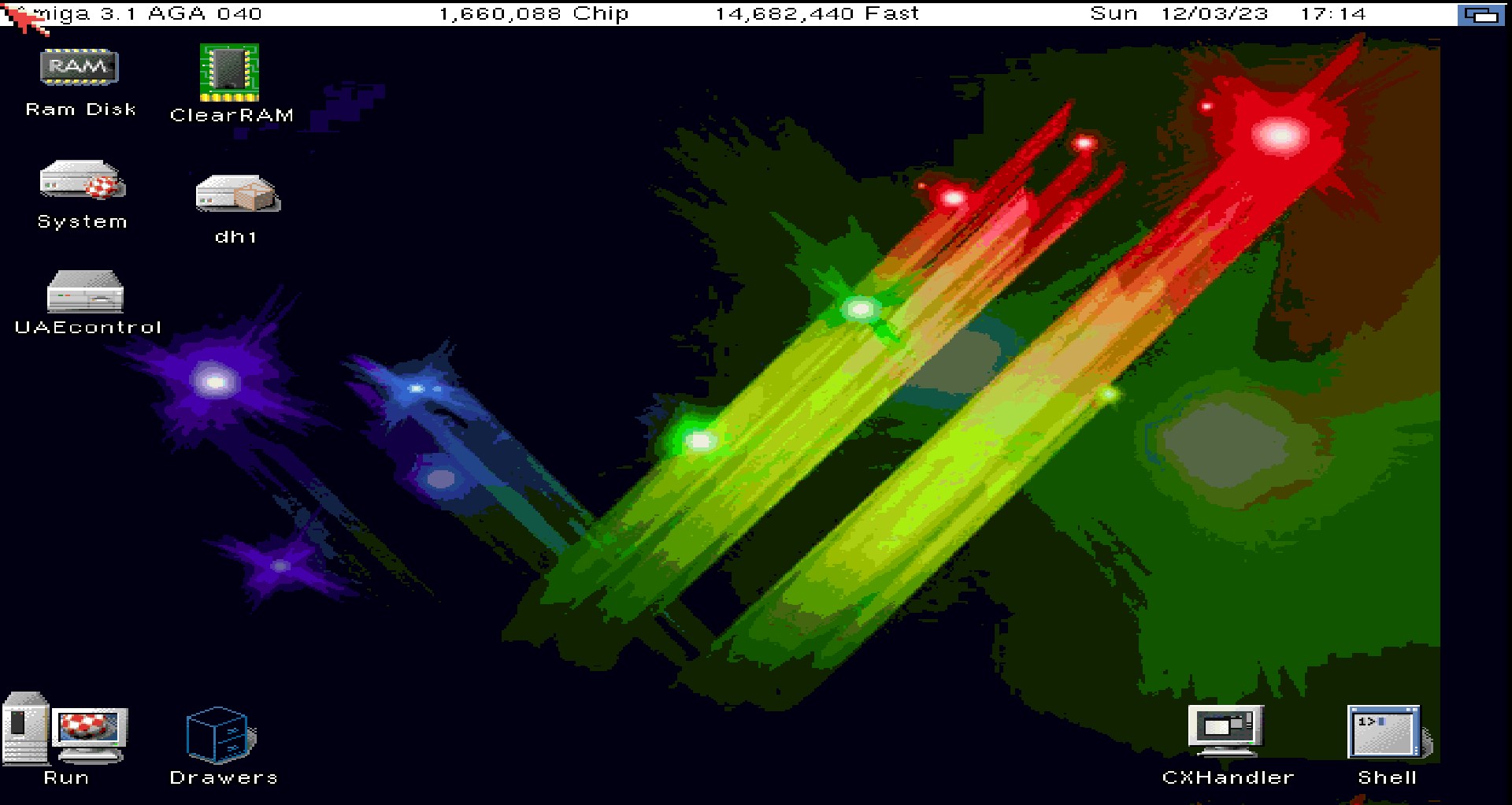Select the Ram Disk icon
Image resolution: width=1512 pixels, height=805 pixels.
click(x=79, y=67)
